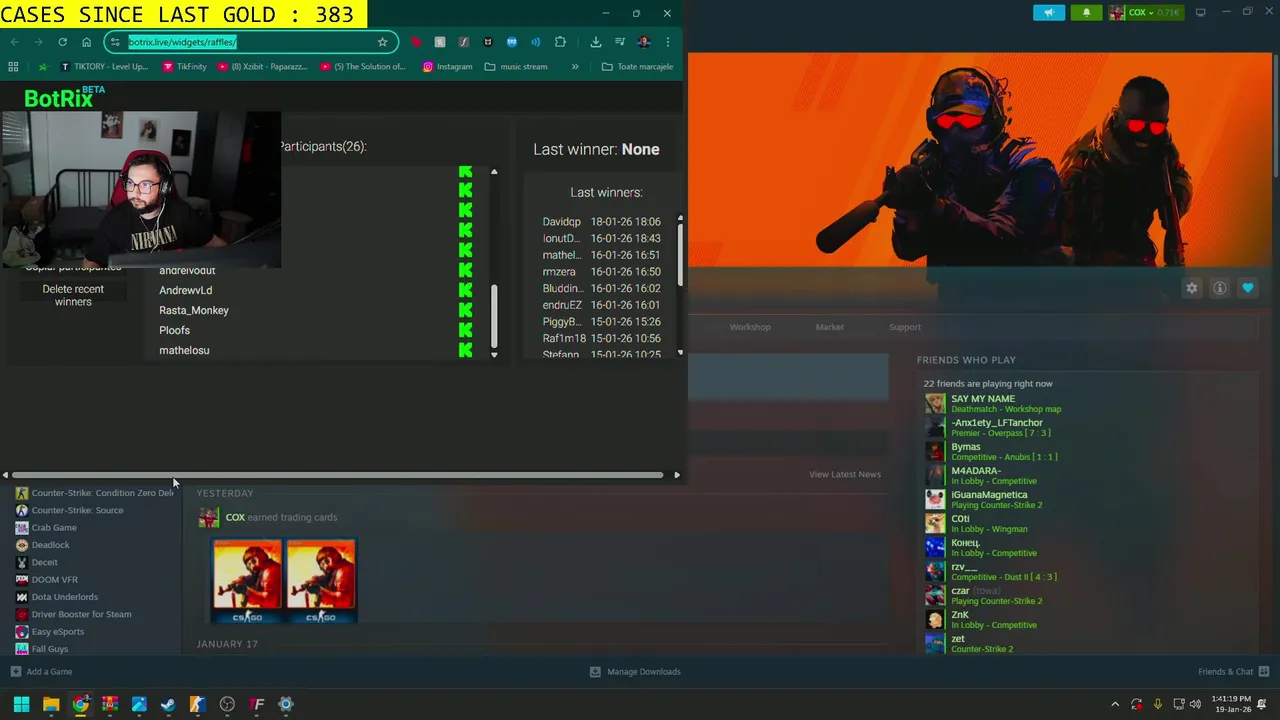Click View Latest News link

coord(845,474)
